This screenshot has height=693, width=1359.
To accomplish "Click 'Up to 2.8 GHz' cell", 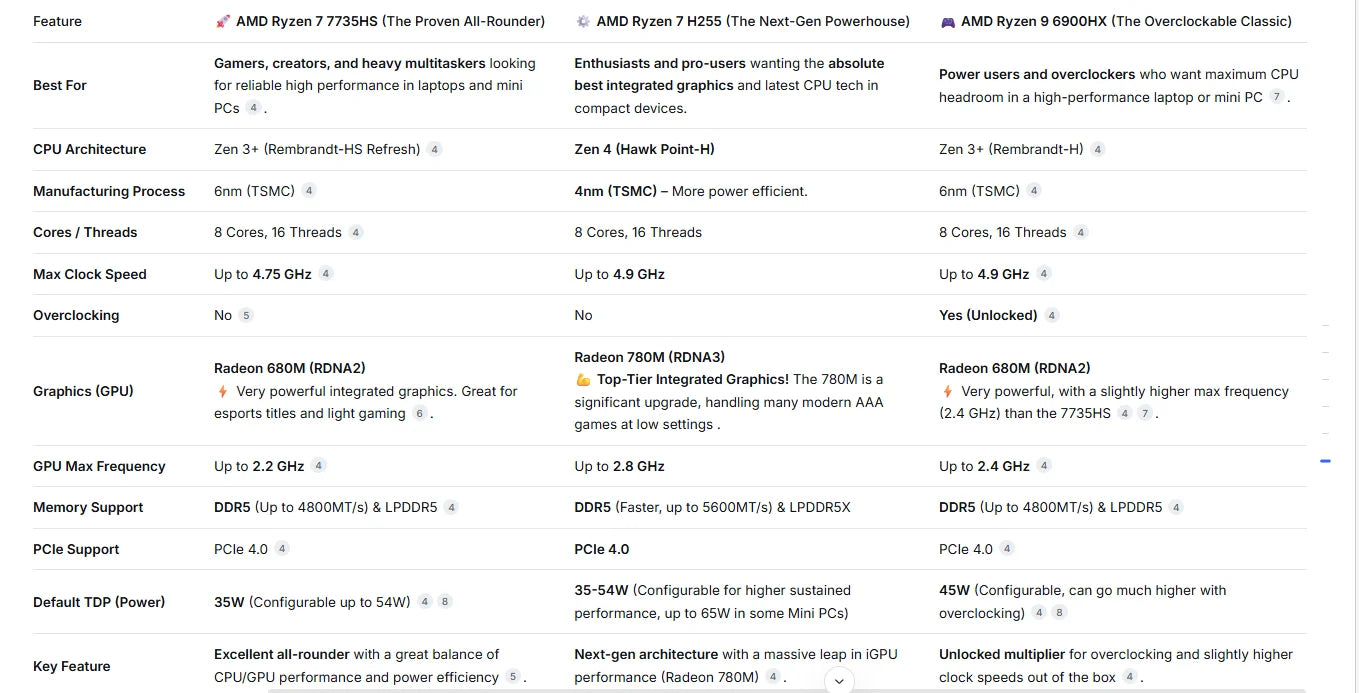I will point(619,466).
